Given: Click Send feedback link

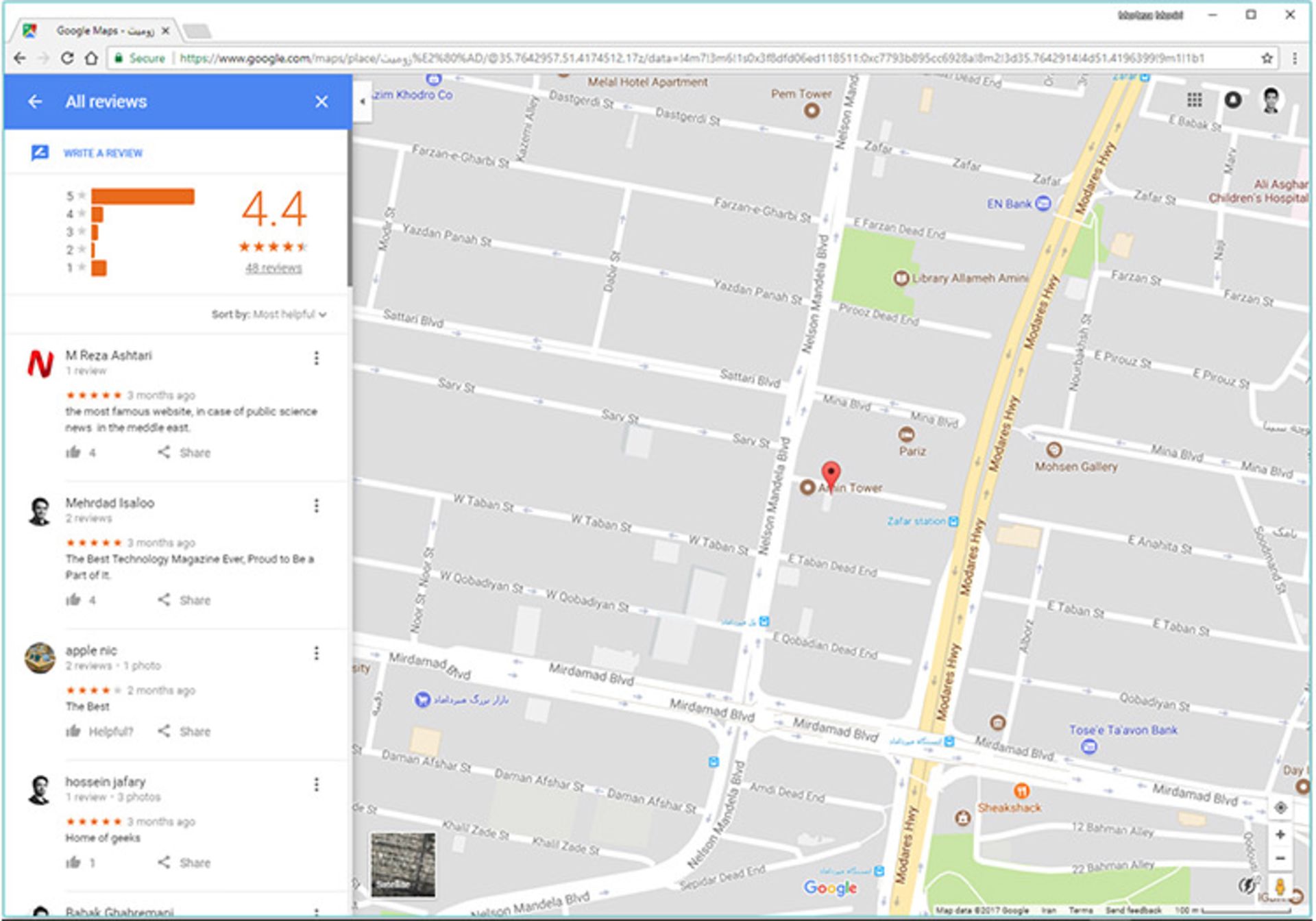Looking at the screenshot, I should pyautogui.click(x=1133, y=911).
